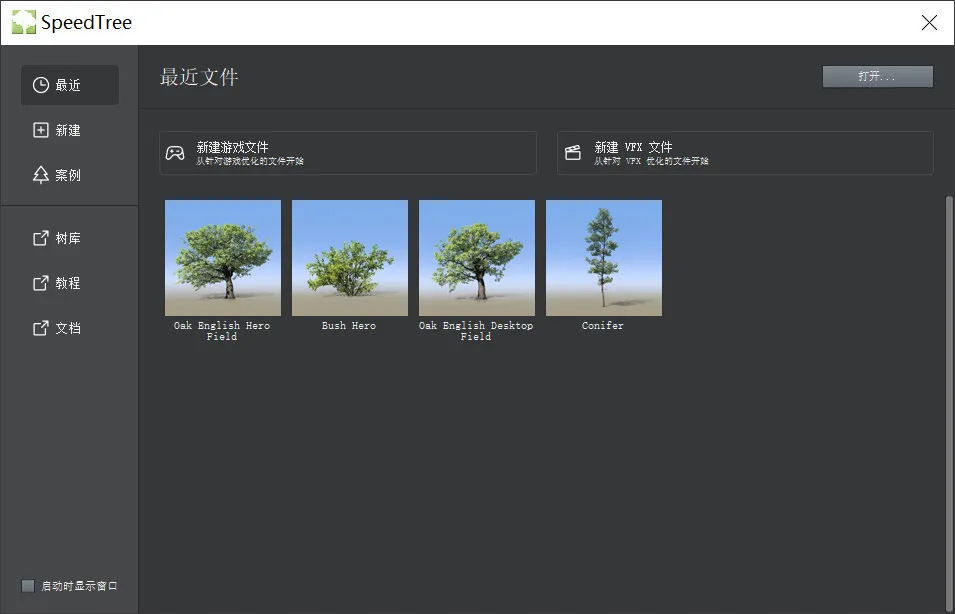Open the Oak English Hero Field thumbnail

point(223,258)
